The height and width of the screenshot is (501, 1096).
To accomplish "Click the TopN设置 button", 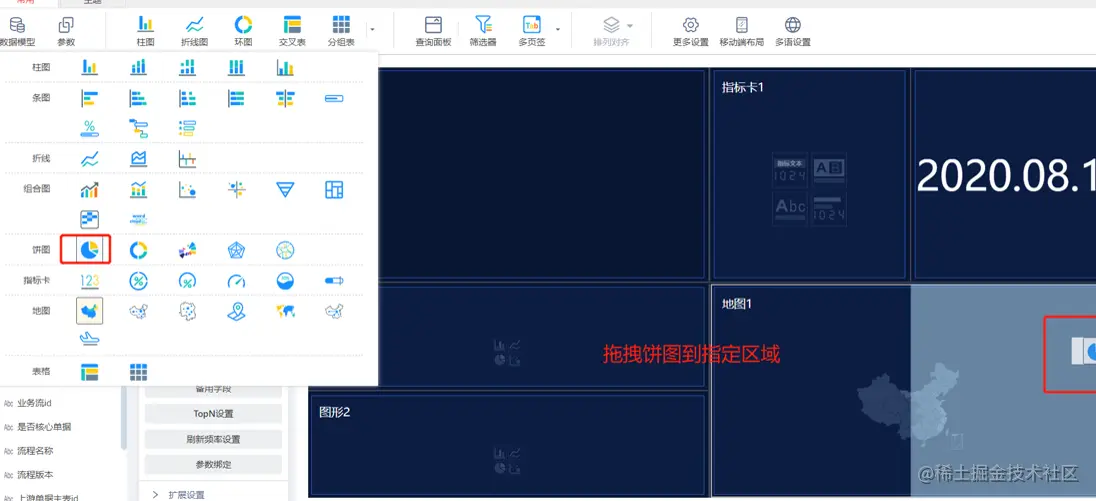I will pos(213,414).
